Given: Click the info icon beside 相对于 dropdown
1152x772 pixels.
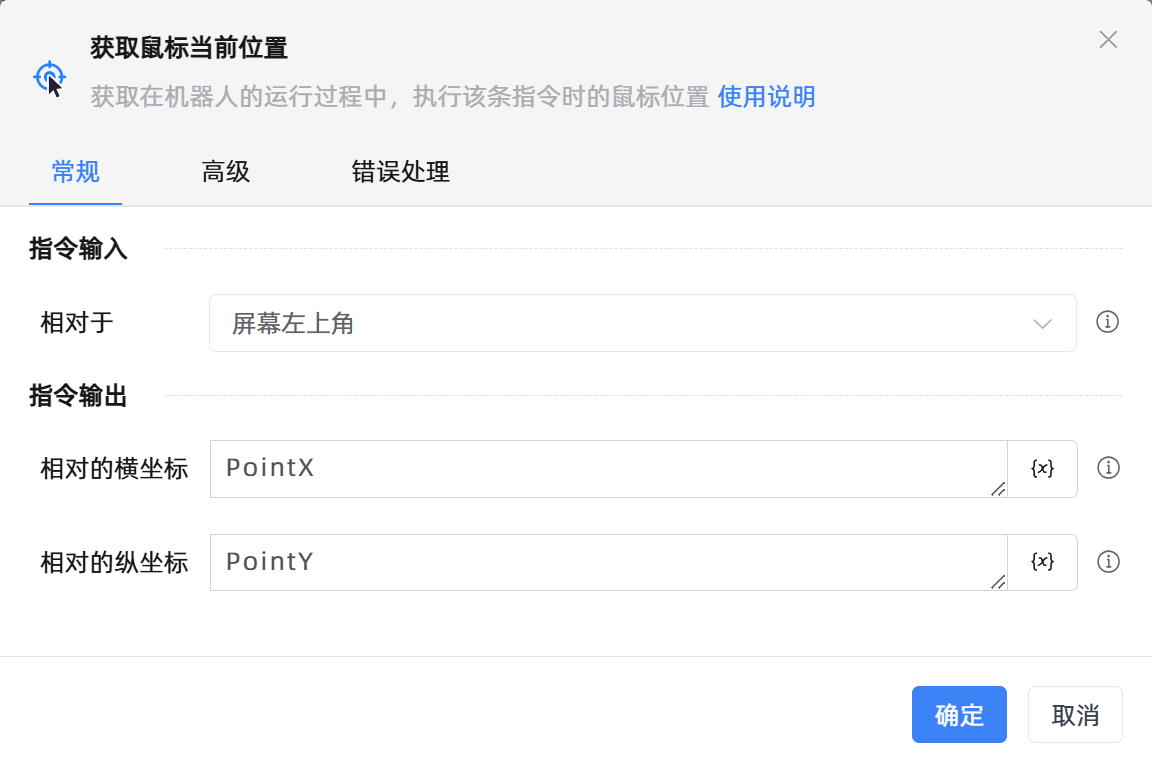Looking at the screenshot, I should pyautogui.click(x=1108, y=323).
